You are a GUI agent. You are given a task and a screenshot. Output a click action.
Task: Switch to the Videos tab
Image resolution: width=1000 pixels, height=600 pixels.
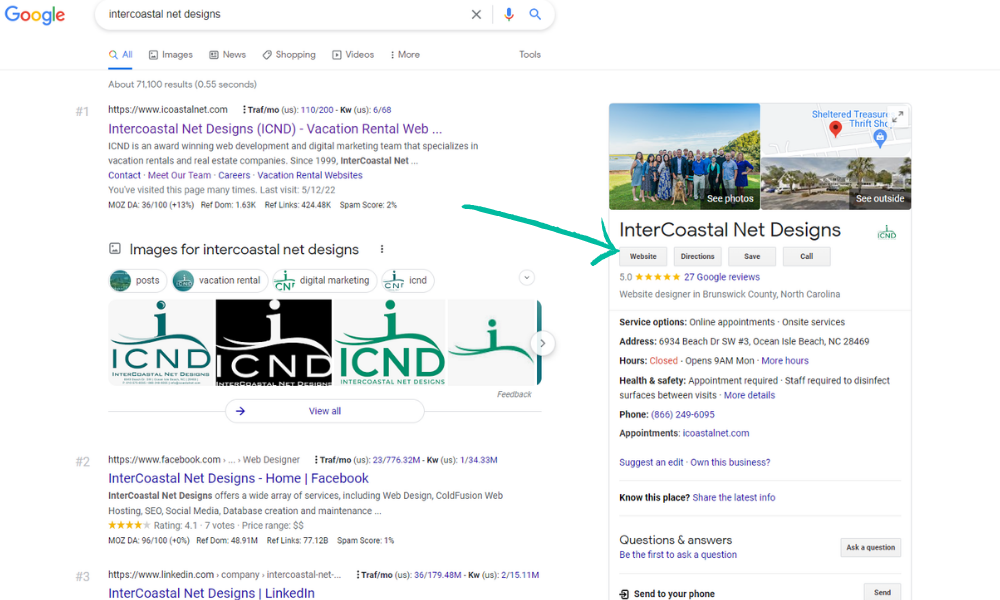tap(353, 55)
